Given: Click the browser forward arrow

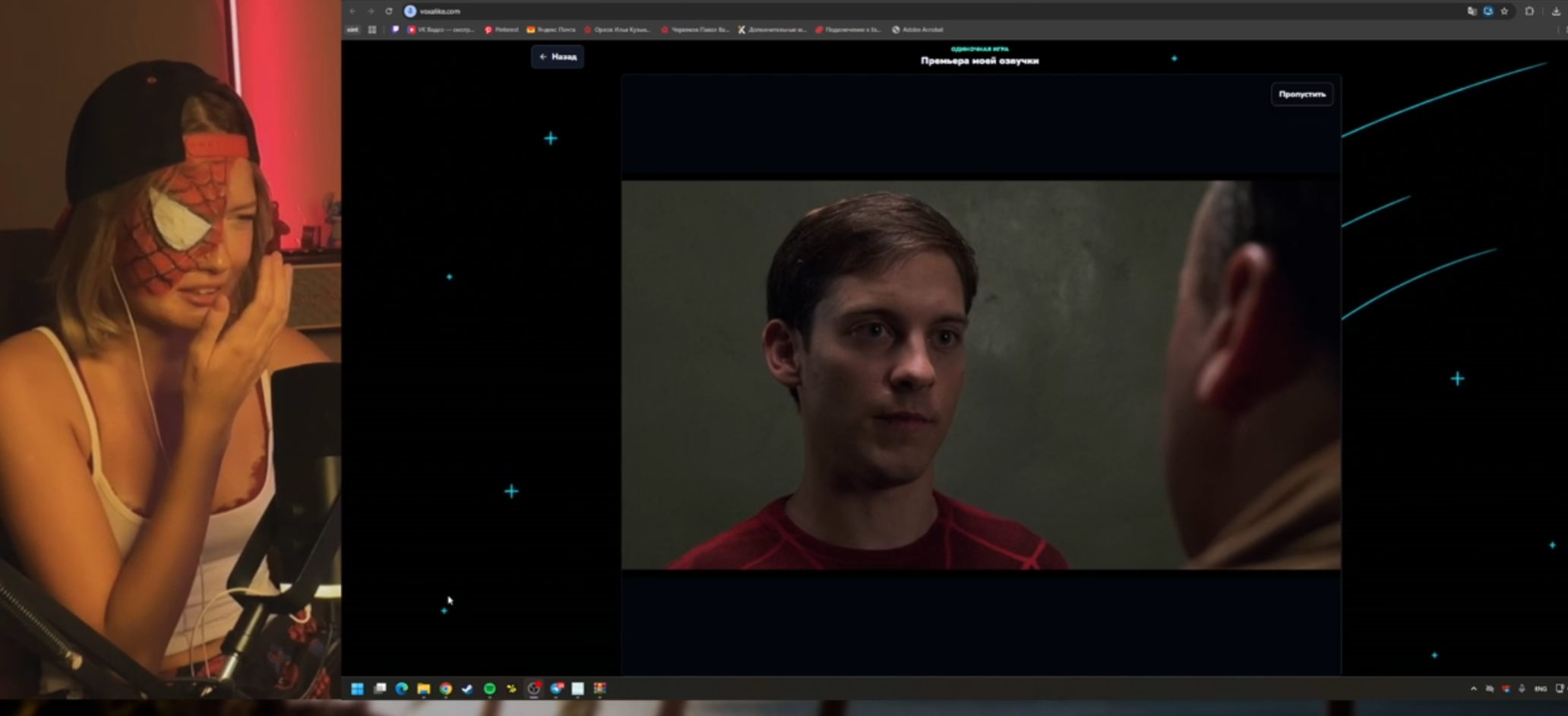Looking at the screenshot, I should pos(371,11).
